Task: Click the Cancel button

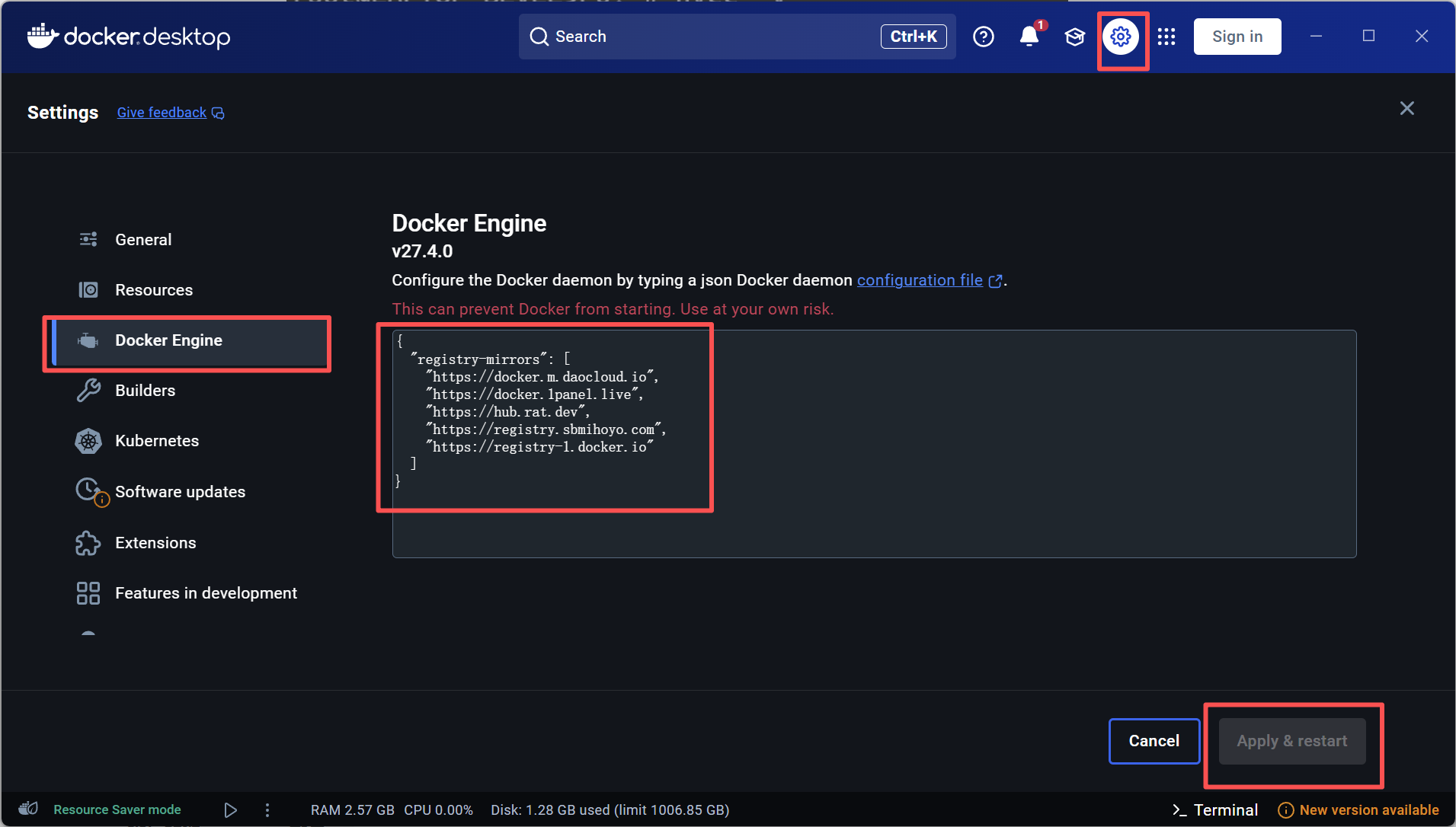Action: [x=1154, y=741]
